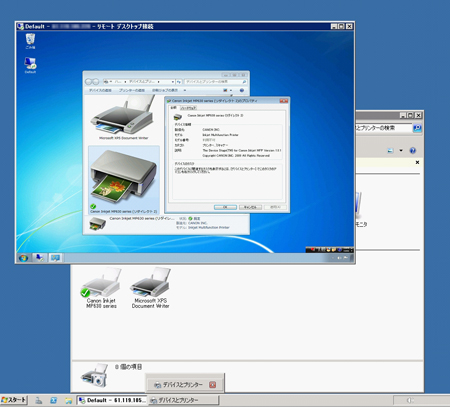
Task: Open the folder quick launch icon on the local taskbar
Action: click(68, 400)
